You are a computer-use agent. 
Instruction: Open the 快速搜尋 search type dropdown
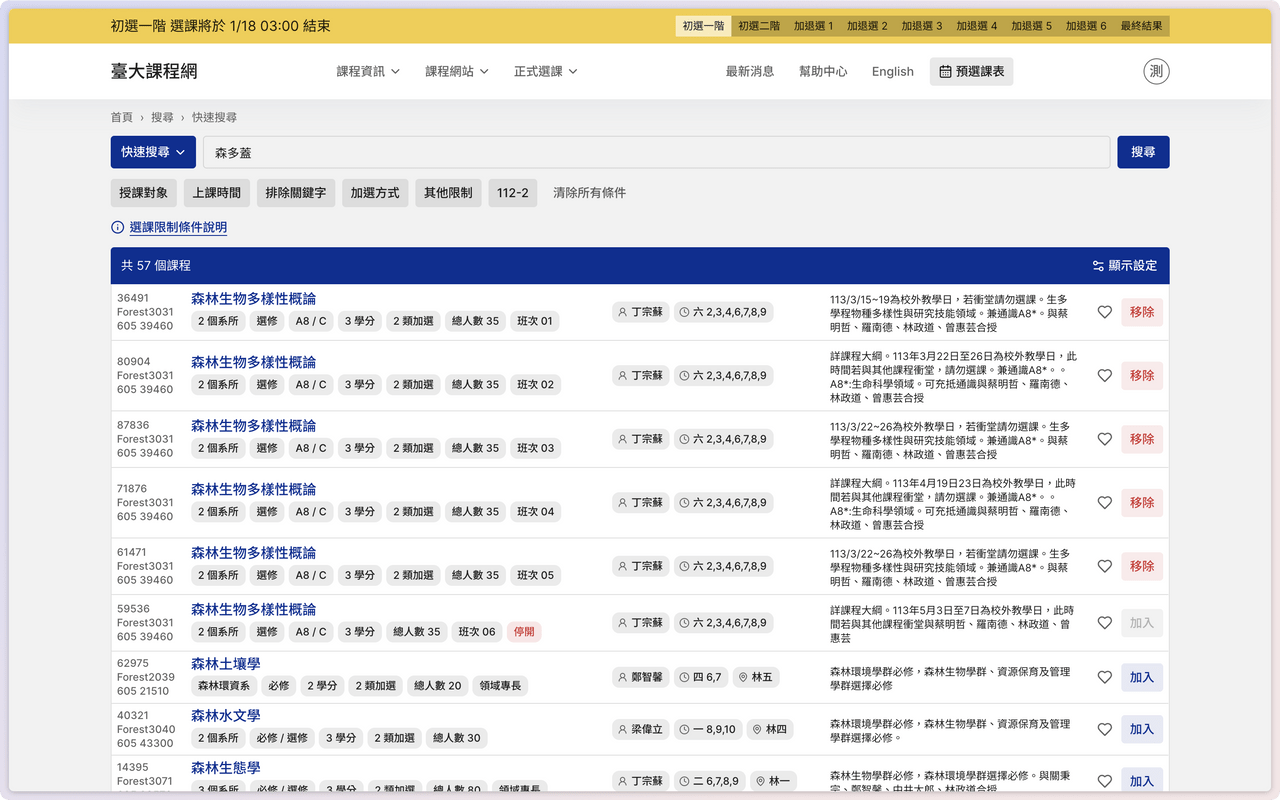(x=153, y=152)
